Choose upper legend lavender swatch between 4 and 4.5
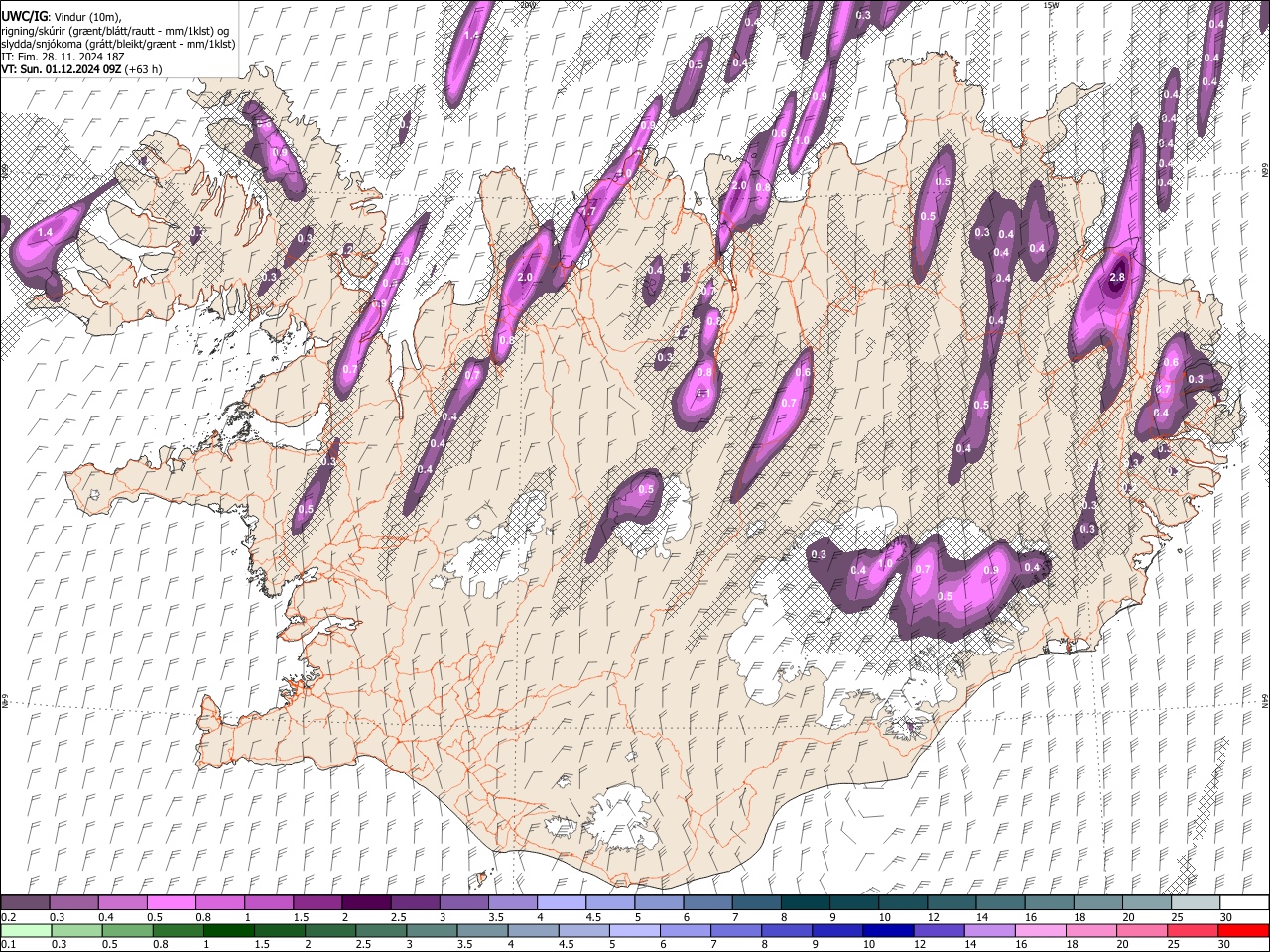This screenshot has height=952, width=1270. pos(562,902)
